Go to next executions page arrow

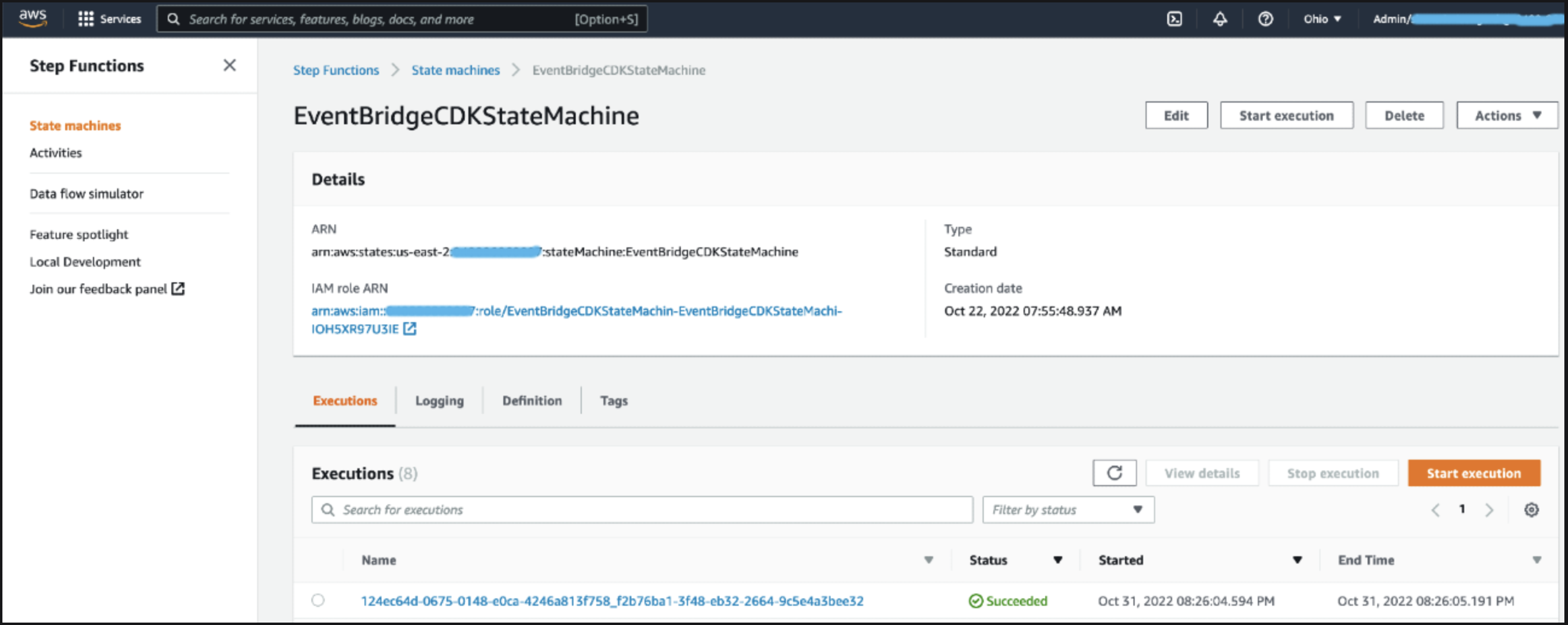click(x=1489, y=509)
